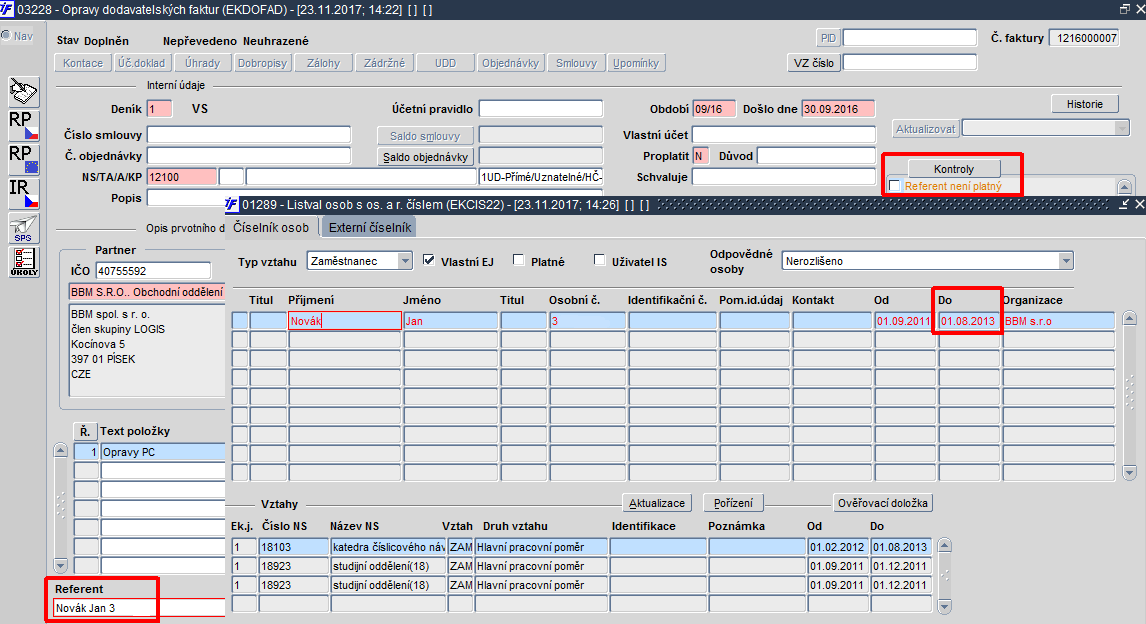Click the eraser icon in left sidebar
The width and height of the screenshot is (1146, 624).
pos(23,92)
